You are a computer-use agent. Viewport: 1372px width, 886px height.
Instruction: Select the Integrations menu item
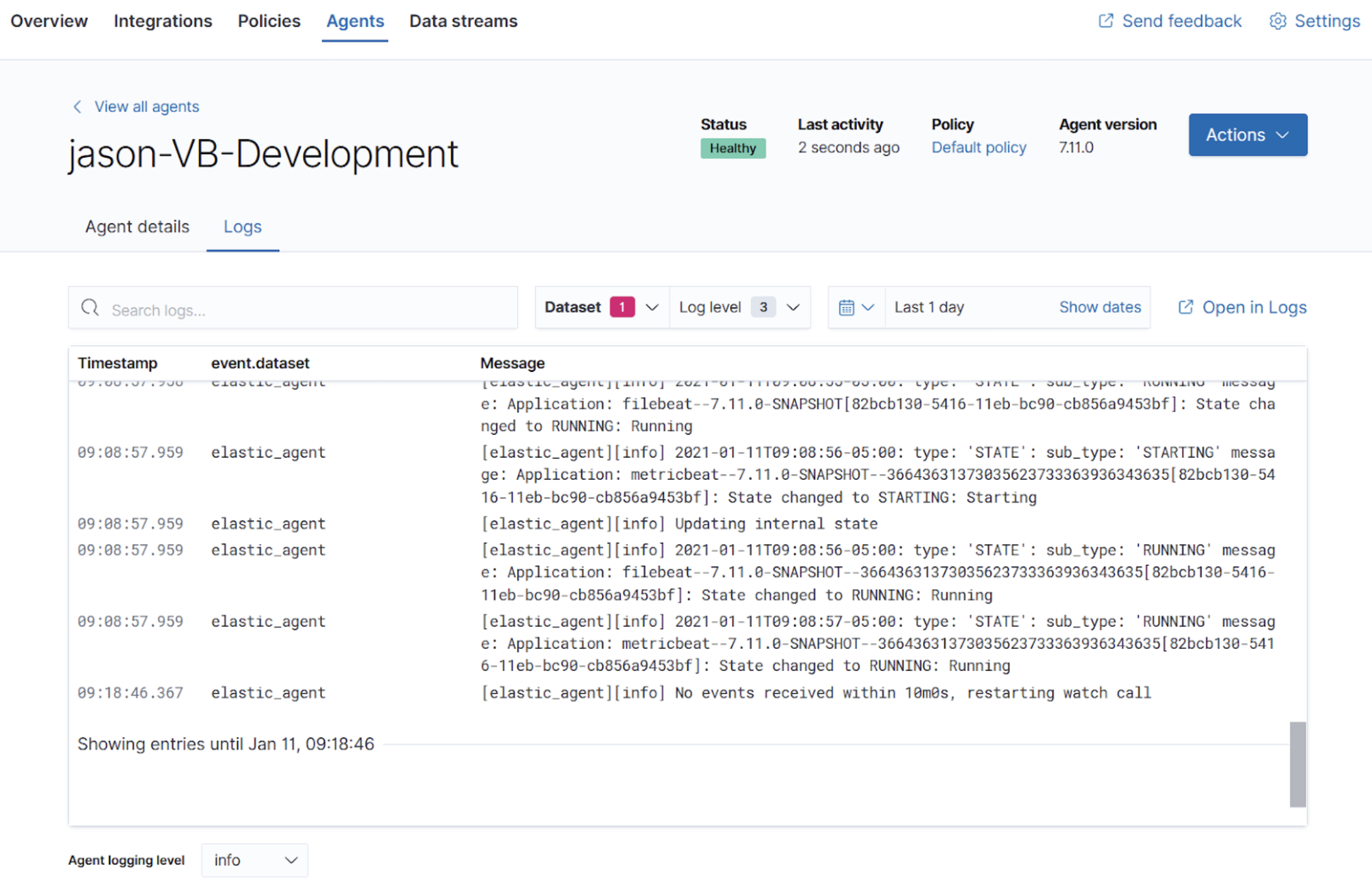pyautogui.click(x=163, y=21)
